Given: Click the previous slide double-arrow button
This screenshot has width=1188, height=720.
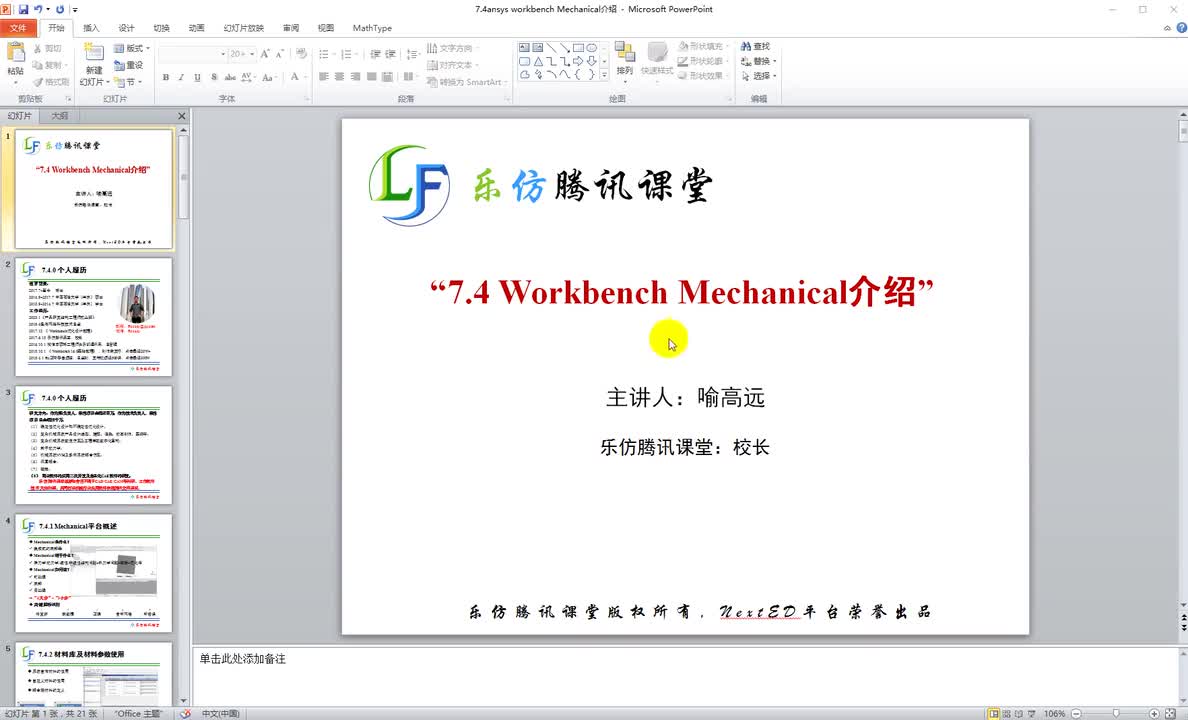Looking at the screenshot, I should tap(1183, 618).
